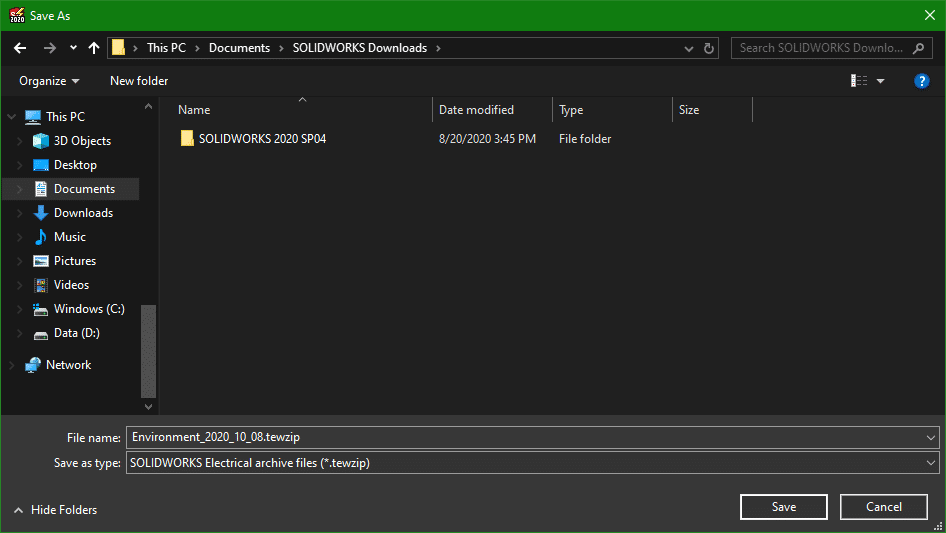Screen dimensions: 946x533
Task: Click the SOLIDWORKS Electrical 2020 title icon
Action: pos(17,15)
